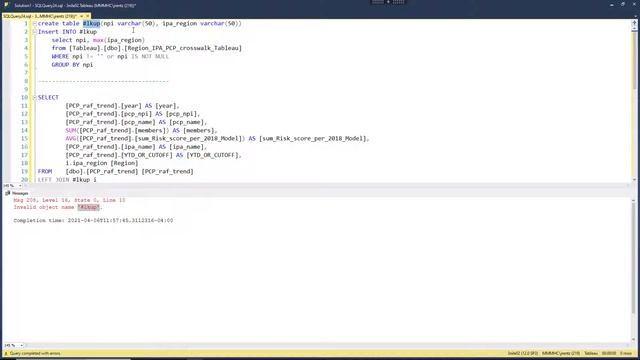This screenshot has width=640, height=360.
Task: Click 'select npi, max(ipa_region)' line
Action: coord(98,40)
